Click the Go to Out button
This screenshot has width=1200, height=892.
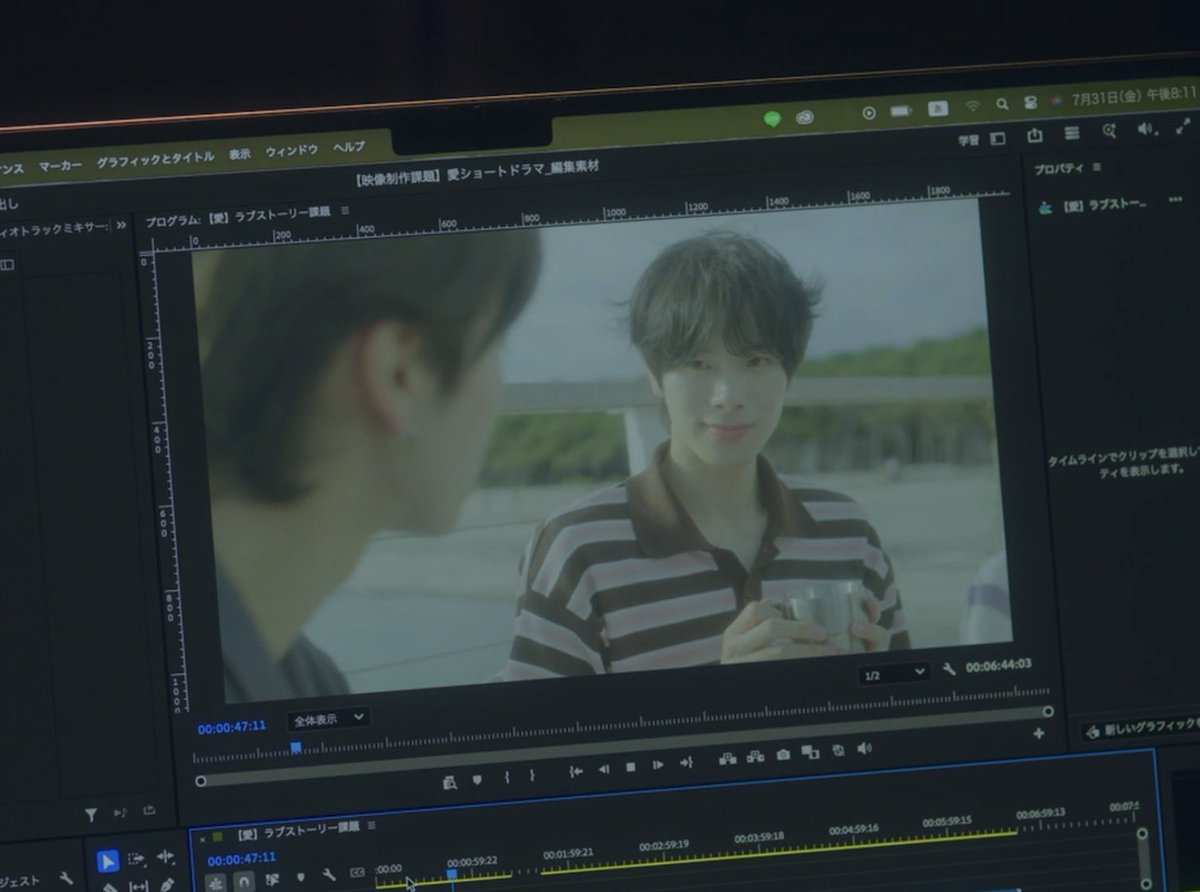point(686,762)
